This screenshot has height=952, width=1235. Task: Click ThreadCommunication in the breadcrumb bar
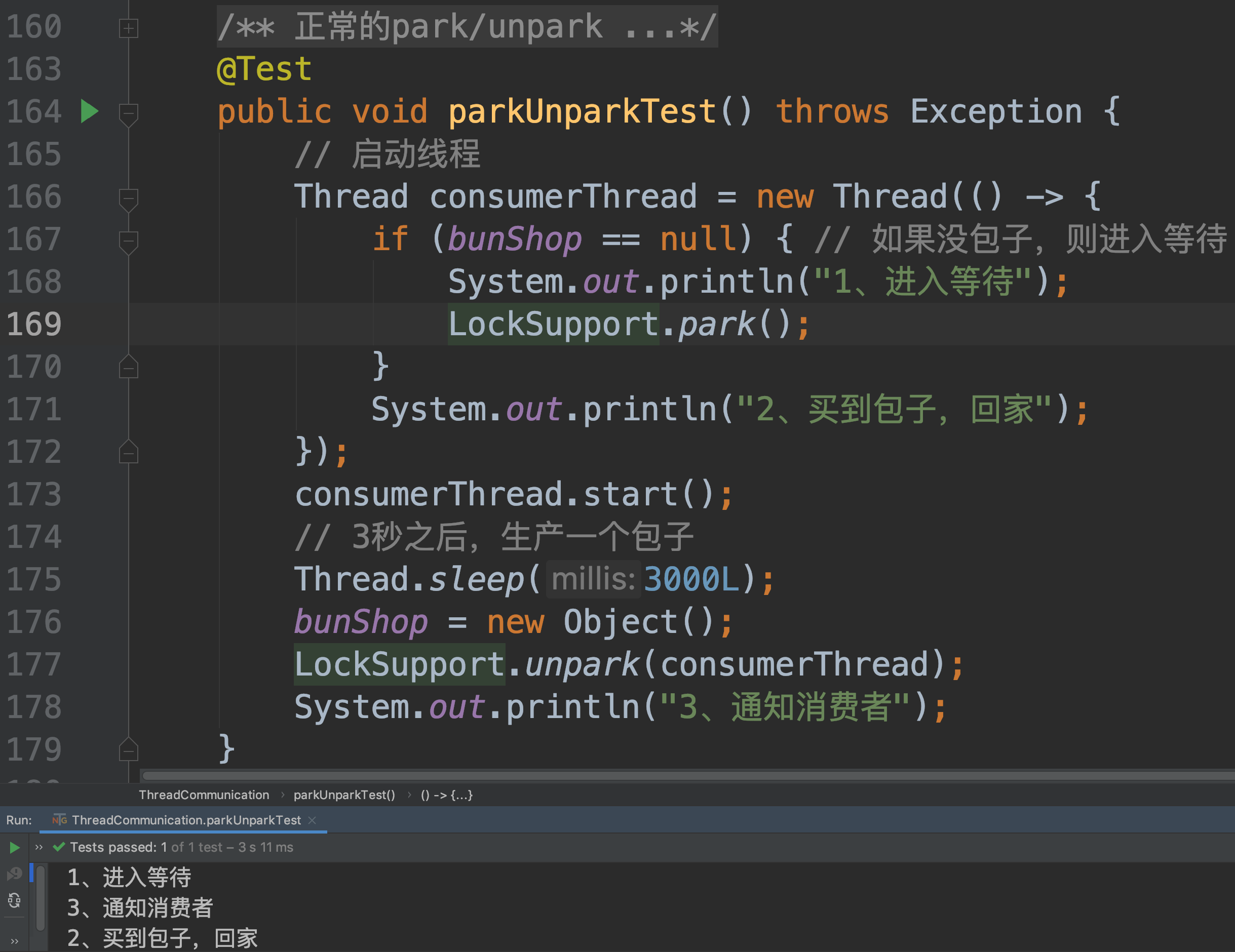pyautogui.click(x=204, y=795)
